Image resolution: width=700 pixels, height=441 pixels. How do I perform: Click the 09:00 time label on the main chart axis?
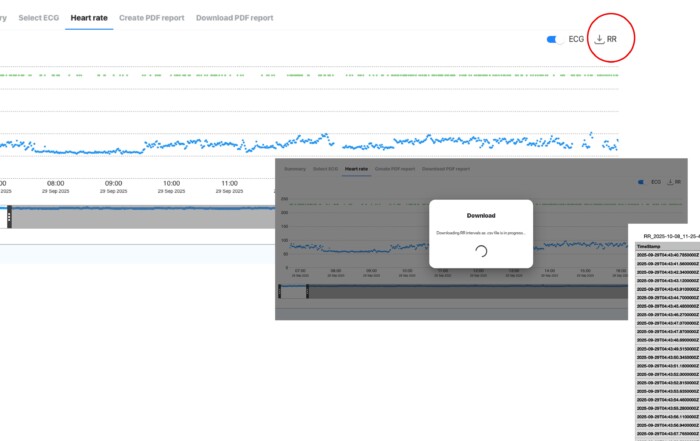pyautogui.click(x=114, y=184)
